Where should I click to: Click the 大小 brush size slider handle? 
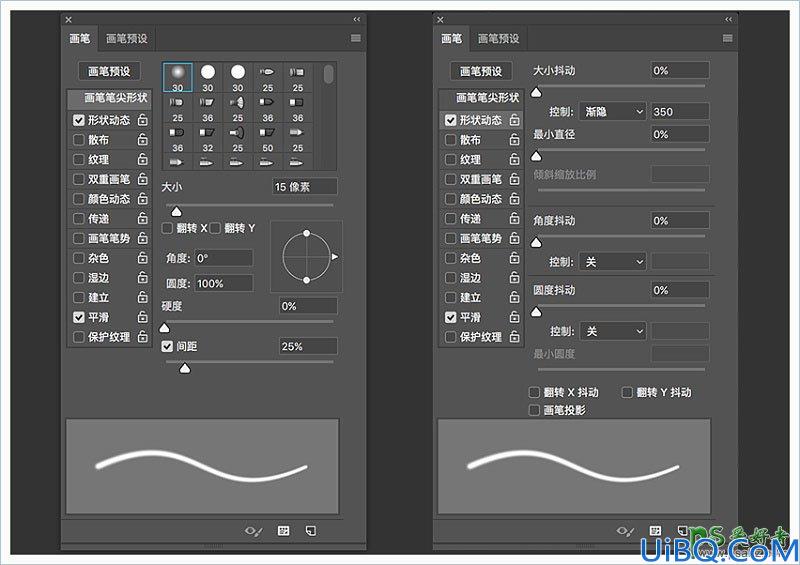(x=177, y=211)
